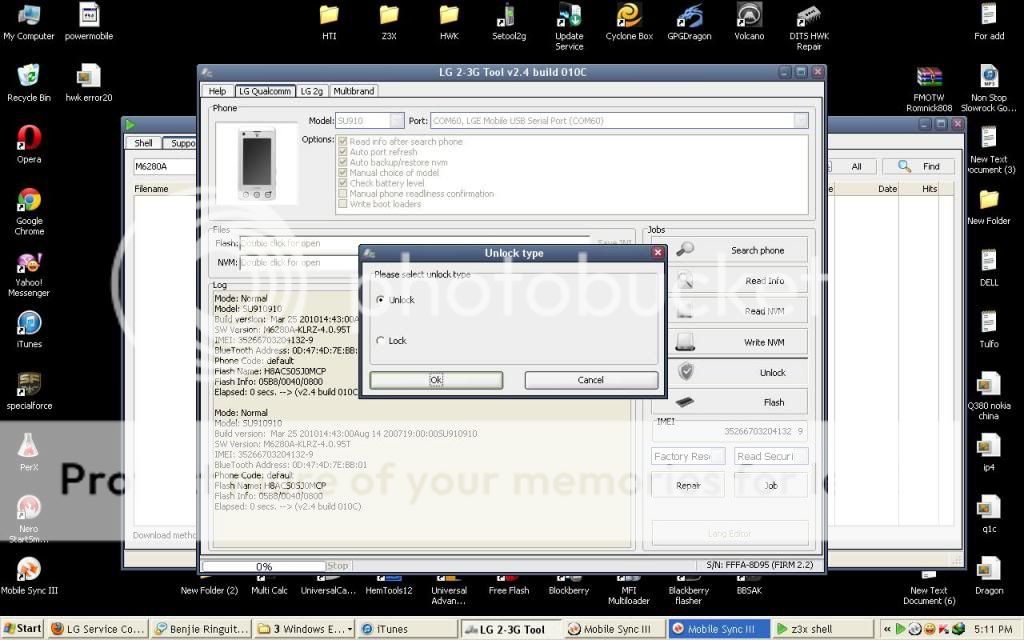Launch the Volcano icon
The width and height of the screenshot is (1024, 640).
coord(749,23)
